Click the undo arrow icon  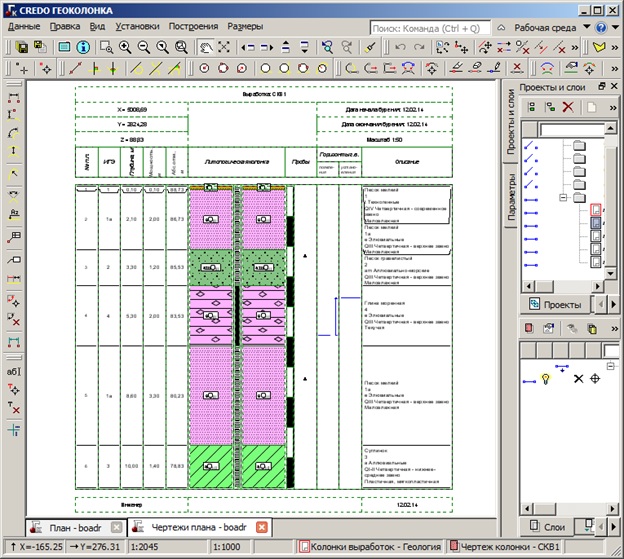coord(400,47)
